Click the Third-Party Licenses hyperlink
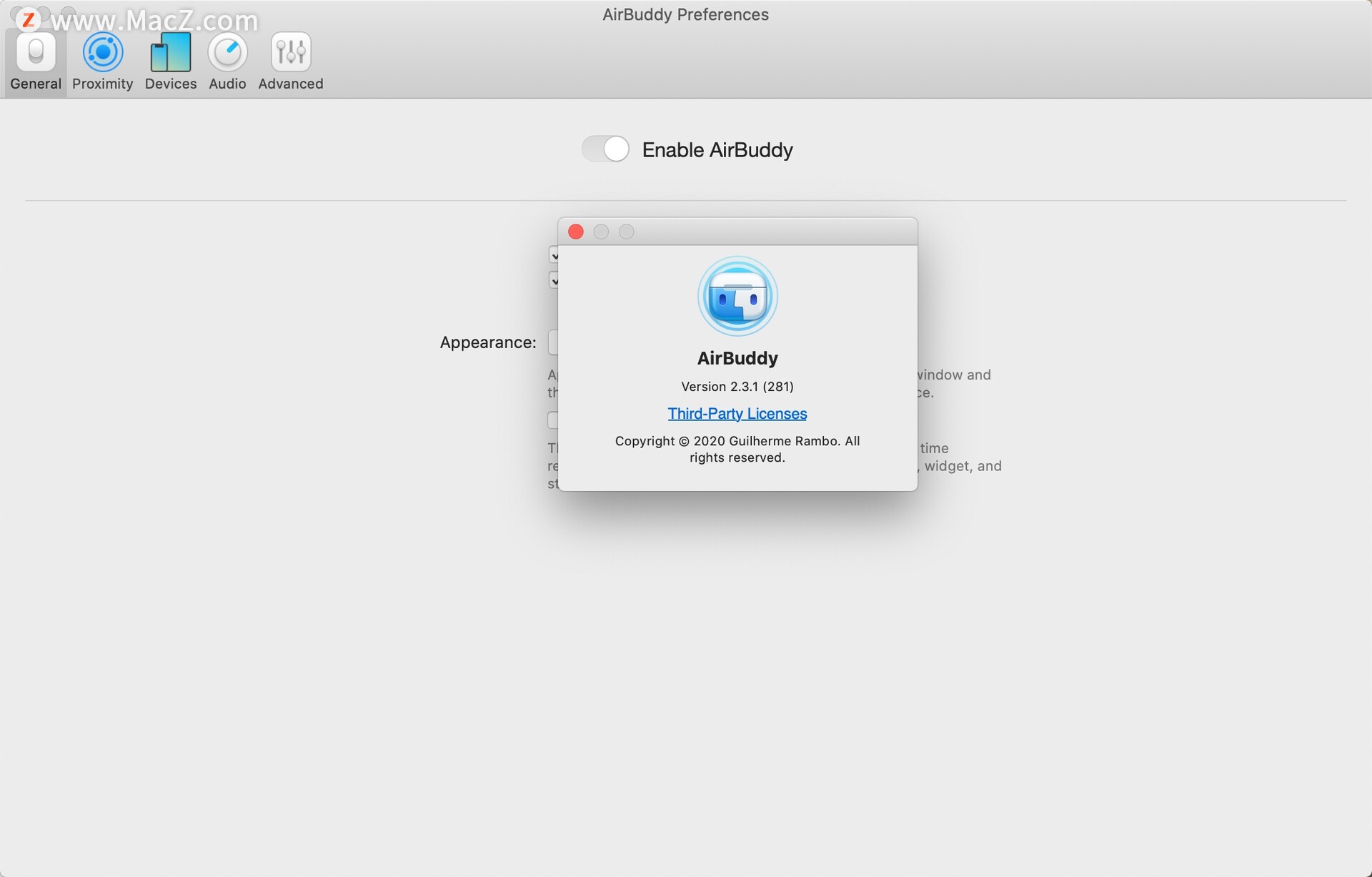Image resolution: width=1372 pixels, height=877 pixels. [737, 412]
